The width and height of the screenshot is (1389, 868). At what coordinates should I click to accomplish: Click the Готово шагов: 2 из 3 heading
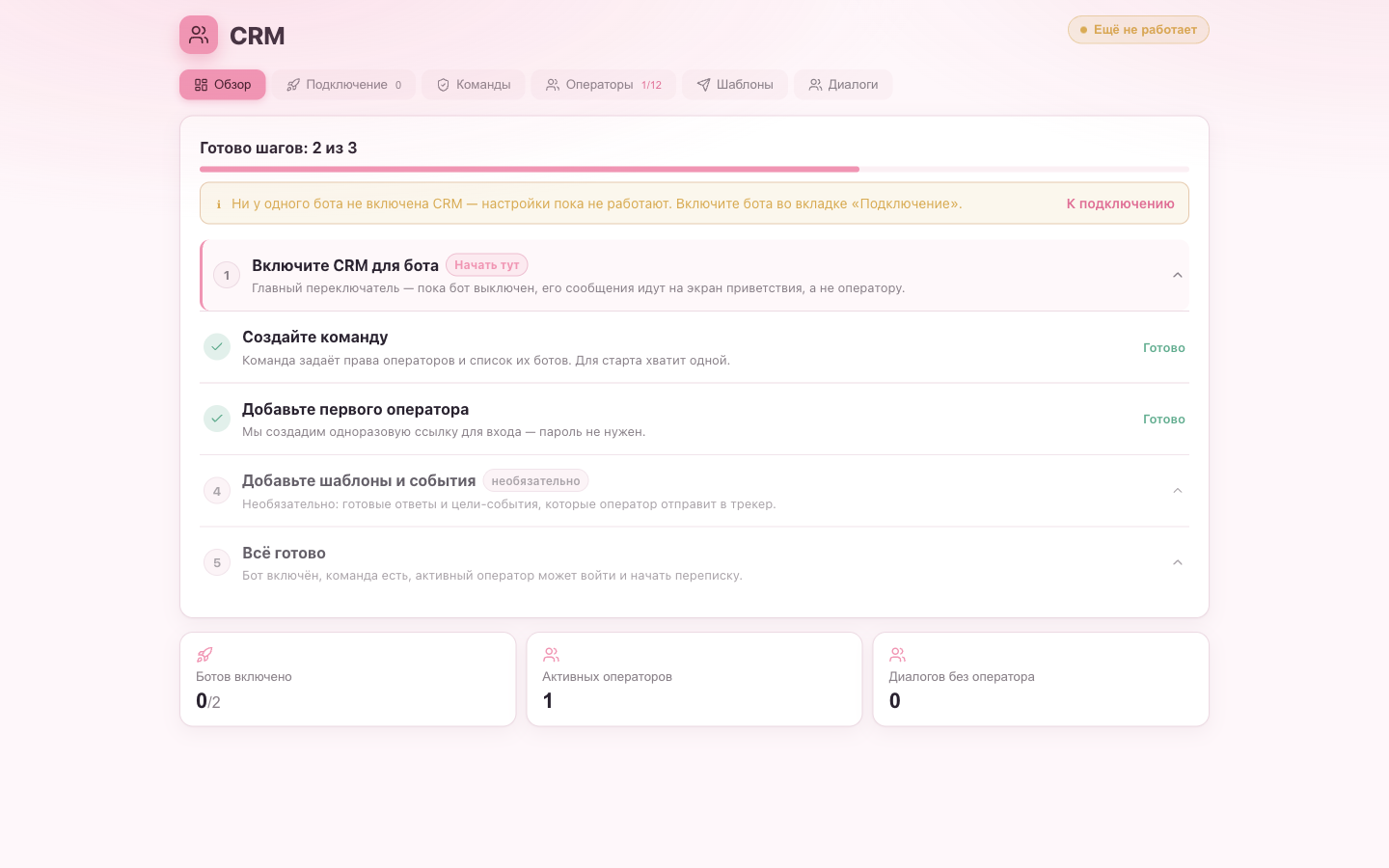279,149
